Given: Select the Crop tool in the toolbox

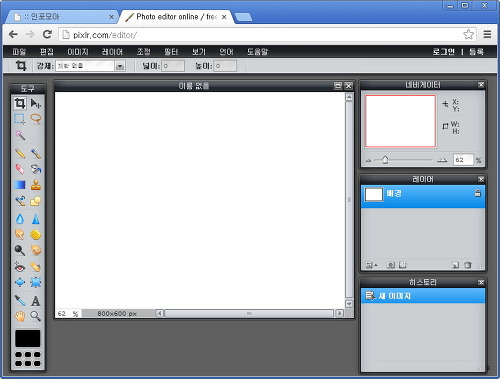Looking at the screenshot, I should coord(20,103).
